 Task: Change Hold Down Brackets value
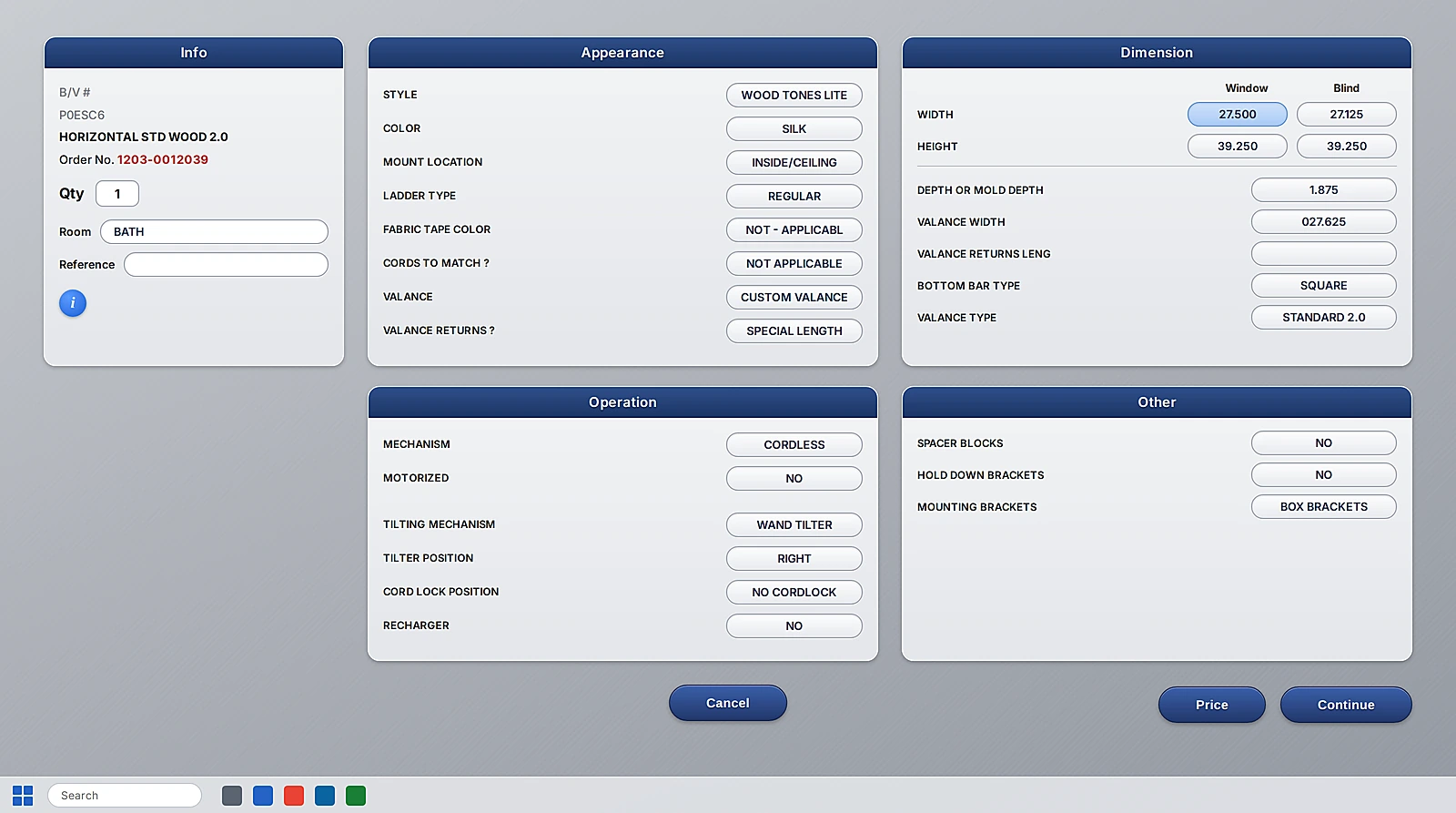point(1324,475)
